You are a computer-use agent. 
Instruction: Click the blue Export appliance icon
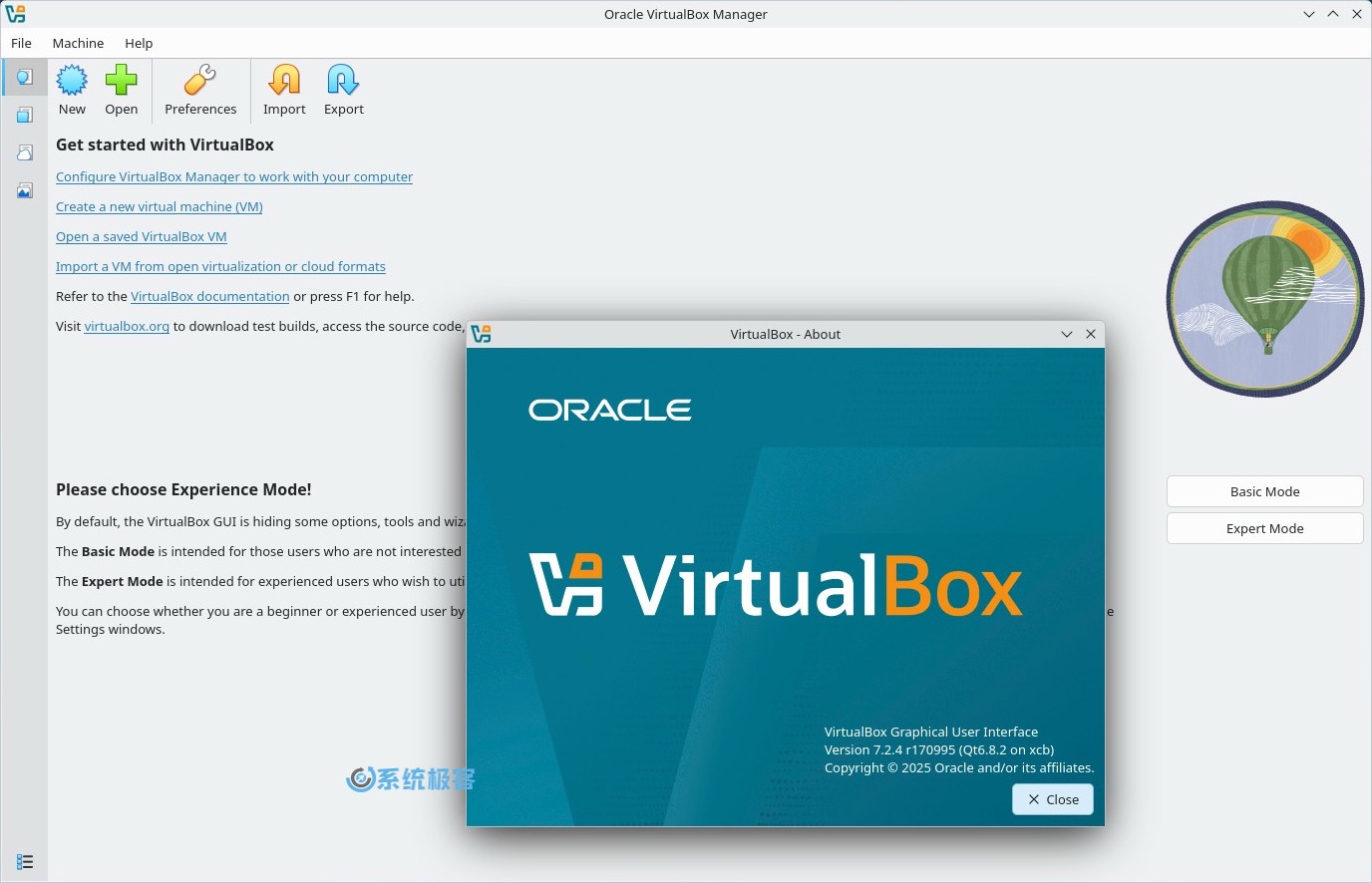point(343,81)
